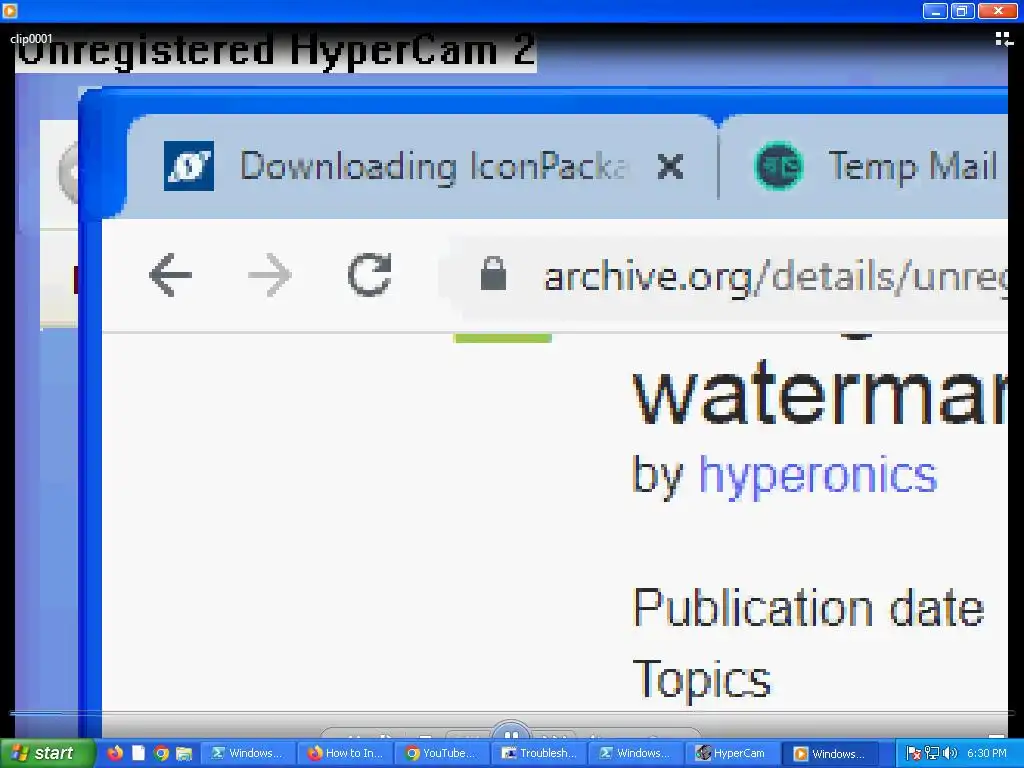The width and height of the screenshot is (1024, 768).
Task: Select the Downloading IconPacka tab
Action: tap(421, 166)
